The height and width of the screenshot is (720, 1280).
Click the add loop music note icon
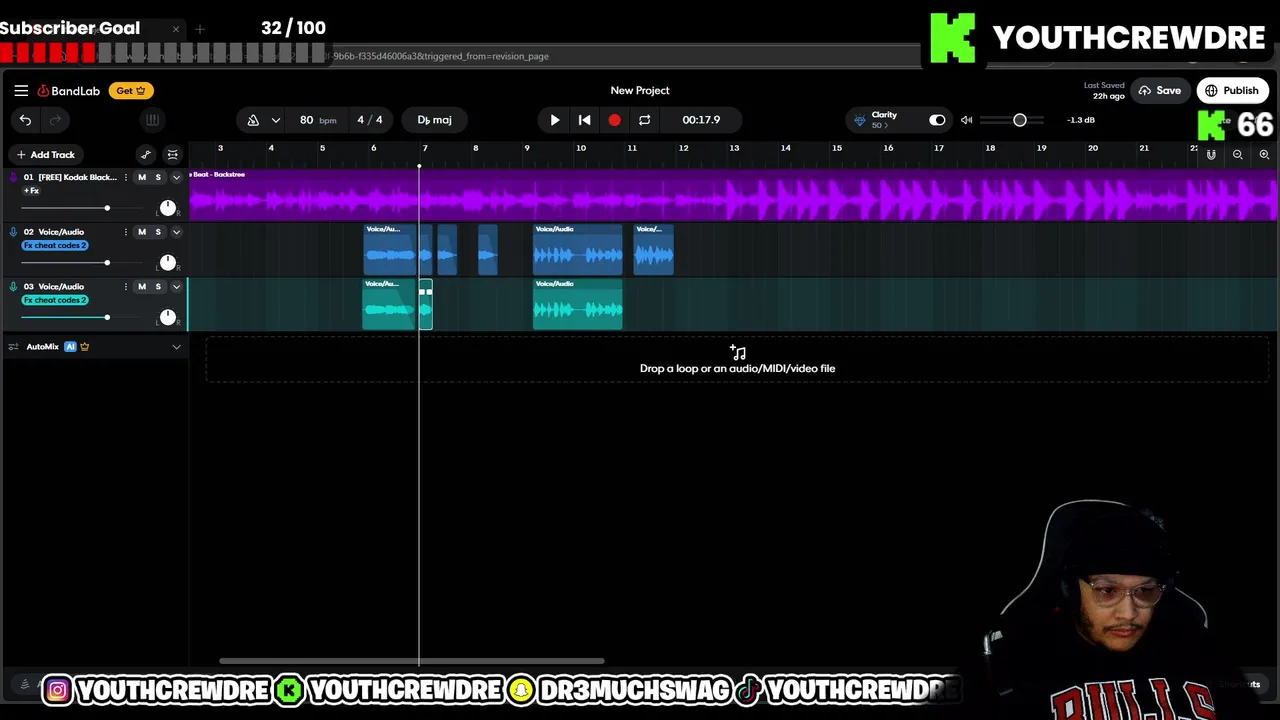click(x=738, y=352)
